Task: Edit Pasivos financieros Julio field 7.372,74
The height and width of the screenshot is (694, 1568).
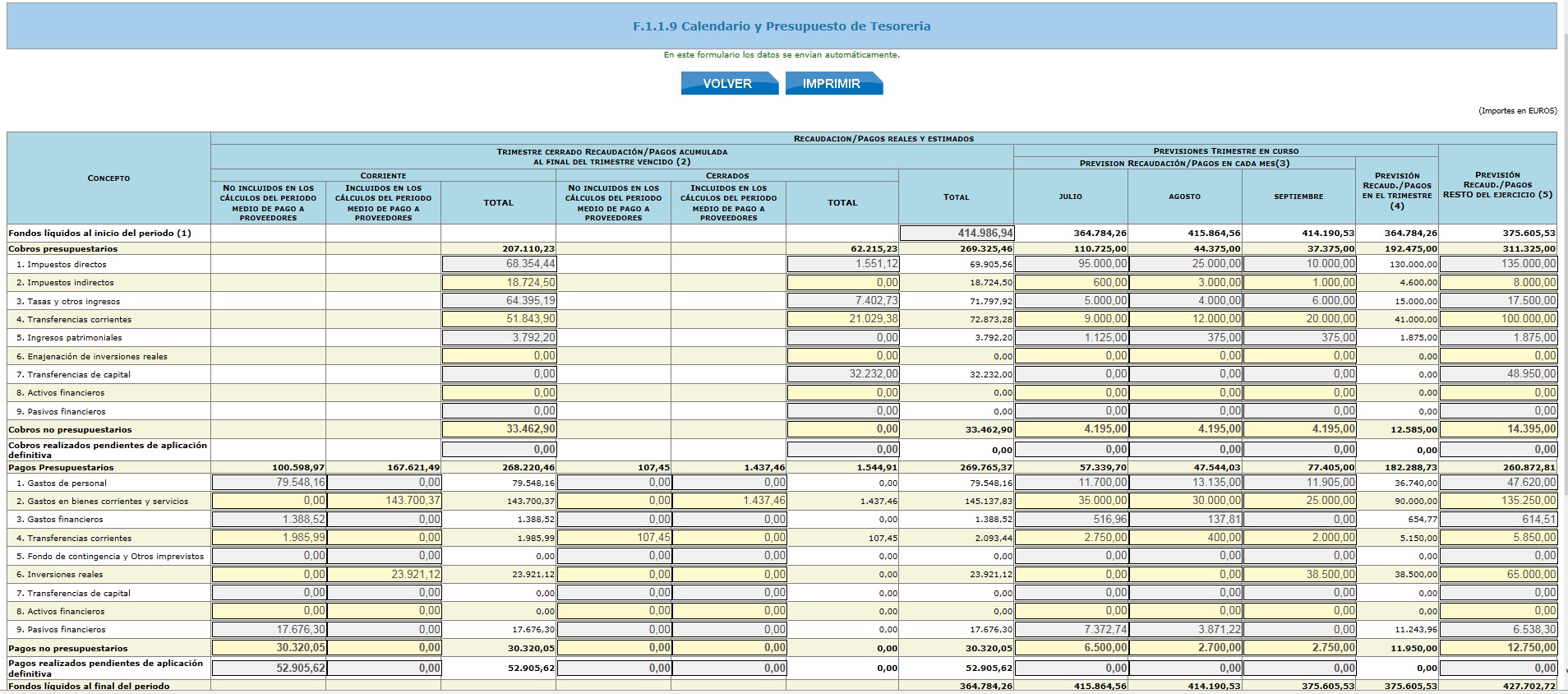Action: coord(1072,630)
